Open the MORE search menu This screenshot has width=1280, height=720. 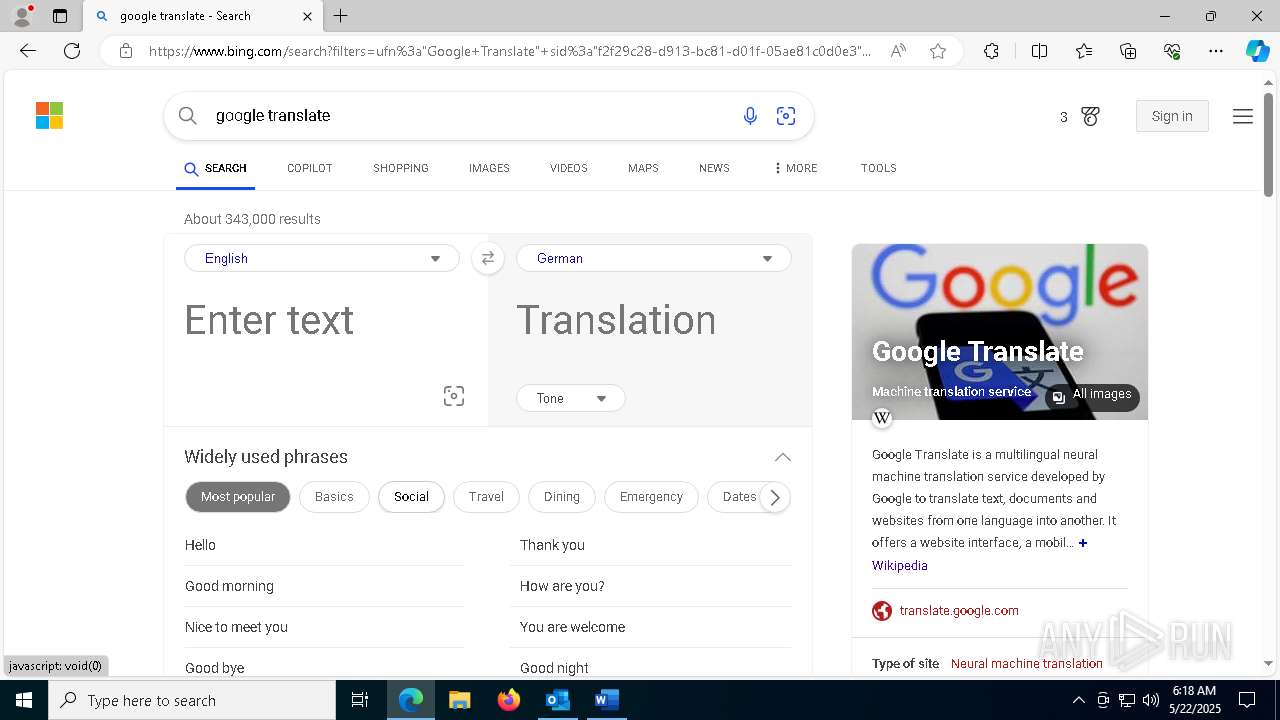pyautogui.click(x=795, y=168)
